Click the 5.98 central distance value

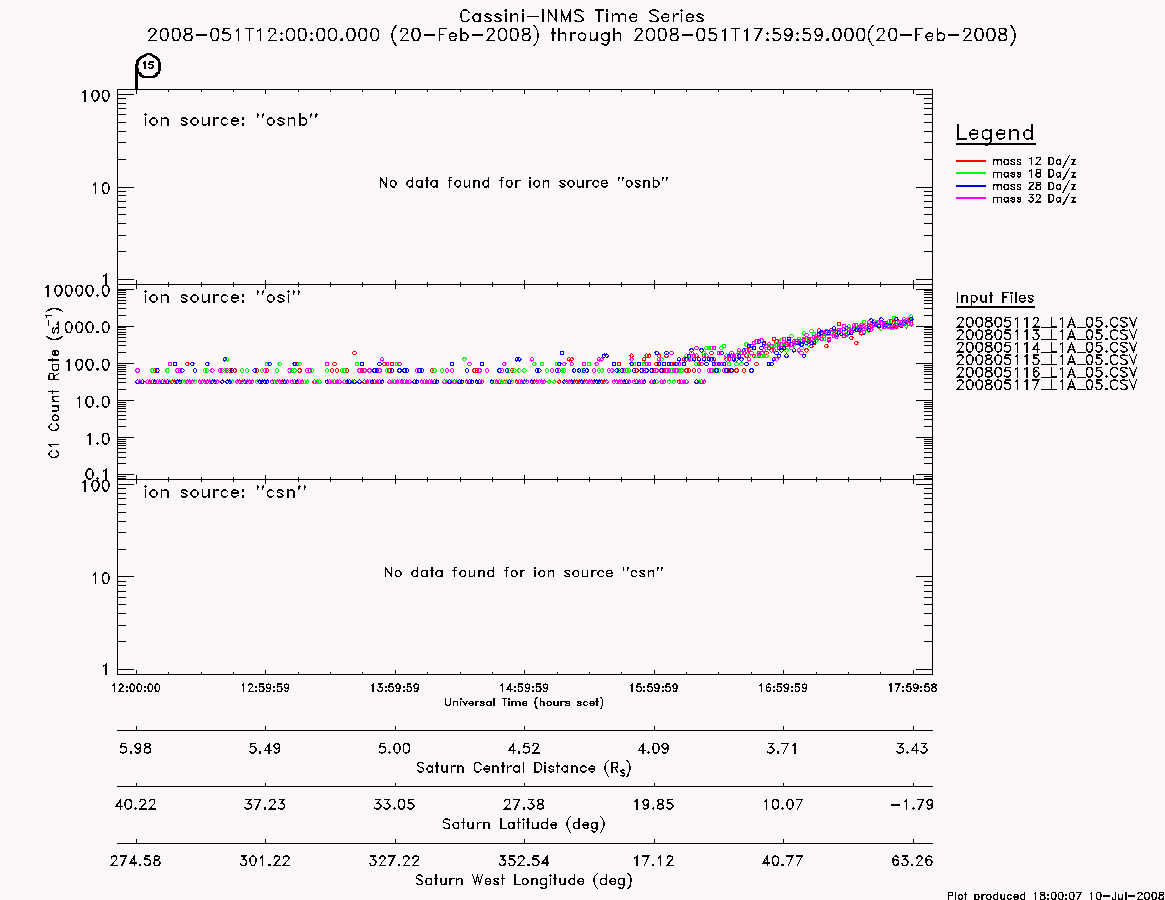point(136,748)
